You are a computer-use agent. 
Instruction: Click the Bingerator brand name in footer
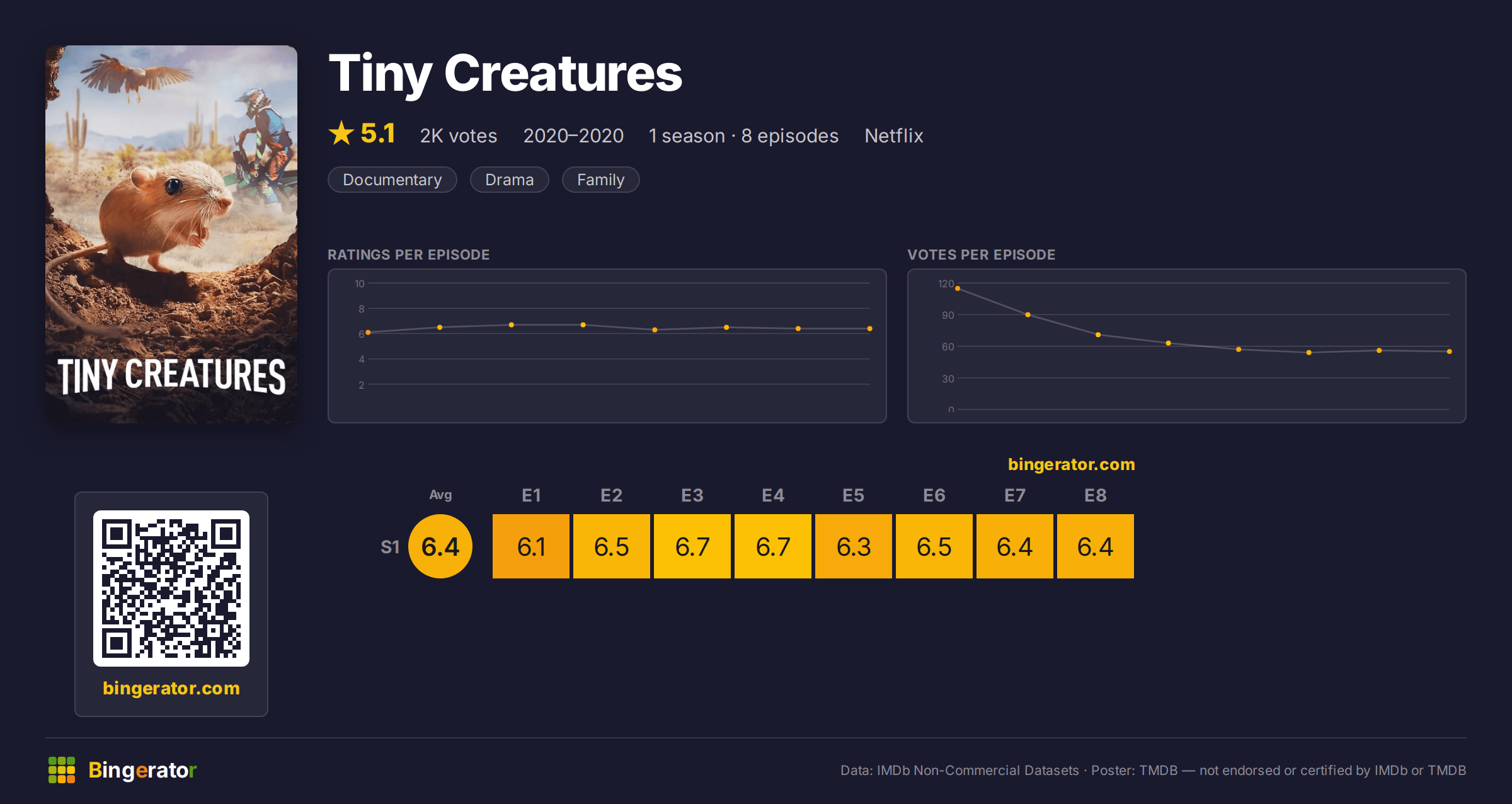click(142, 770)
